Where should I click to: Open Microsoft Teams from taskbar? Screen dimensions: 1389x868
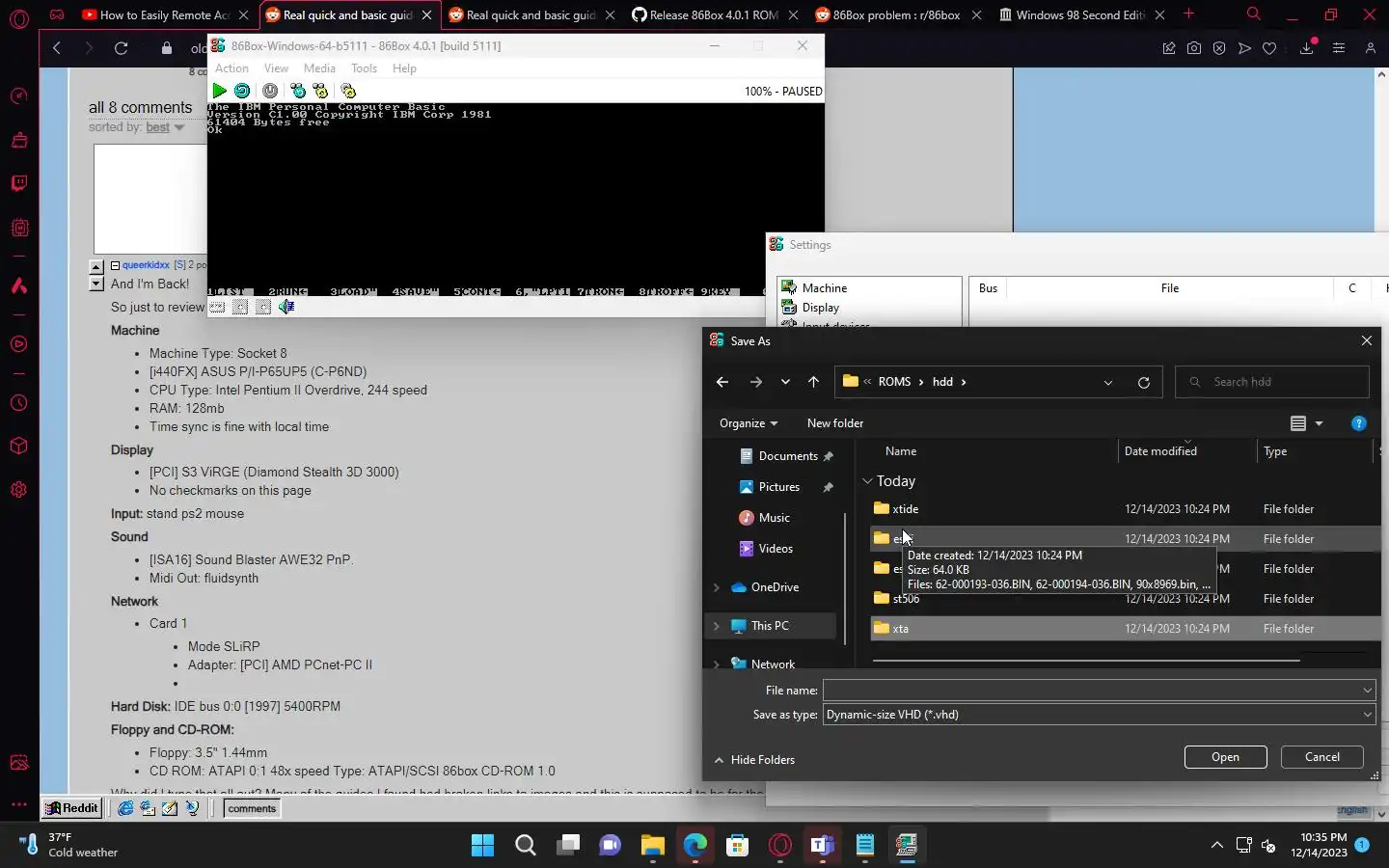(822, 846)
